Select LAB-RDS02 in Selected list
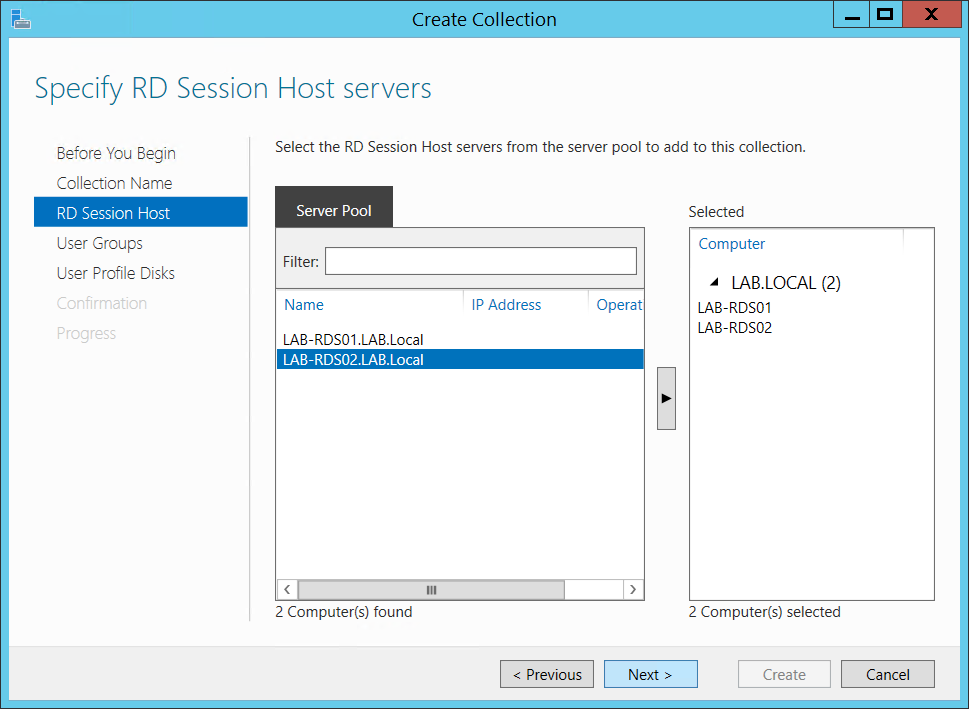Image resolution: width=969 pixels, height=709 pixels. click(x=734, y=328)
